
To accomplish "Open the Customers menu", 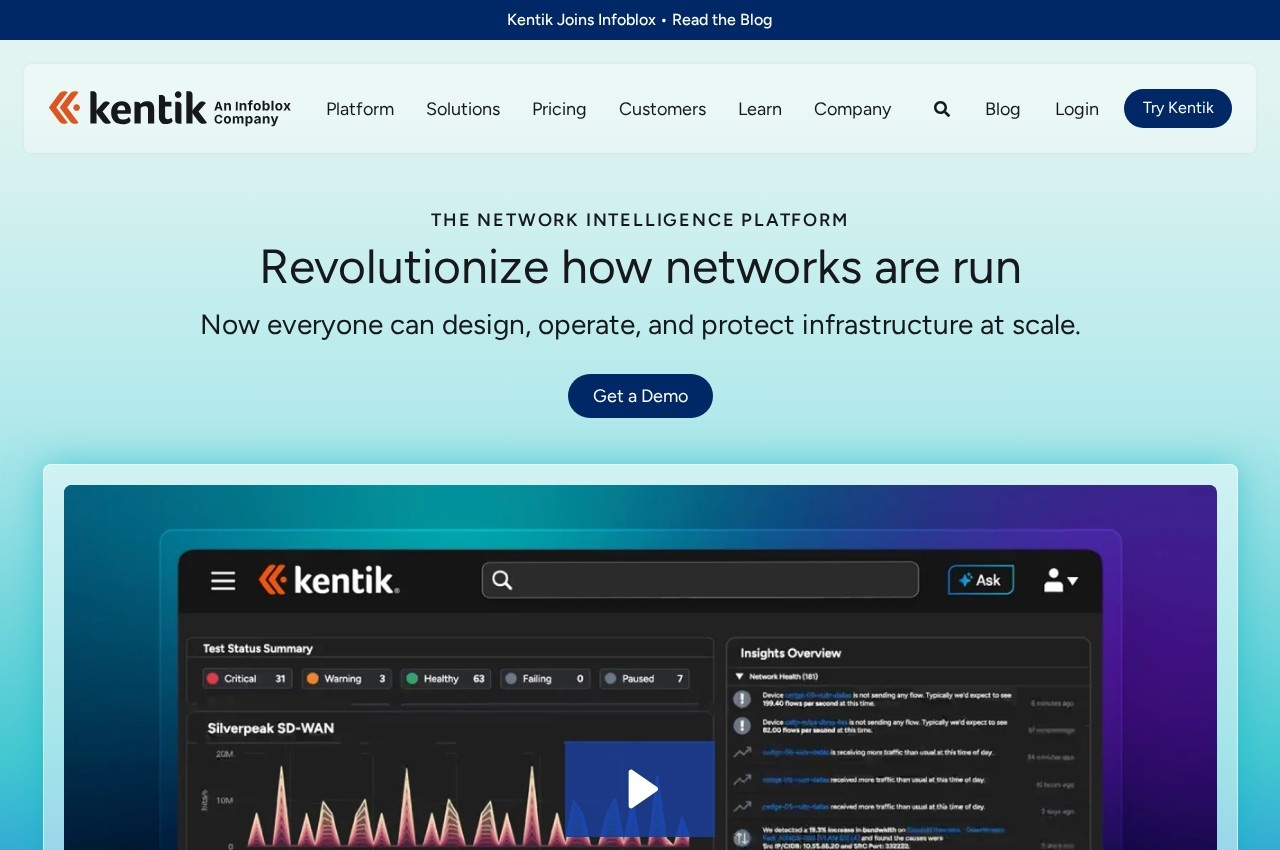I will pos(662,109).
